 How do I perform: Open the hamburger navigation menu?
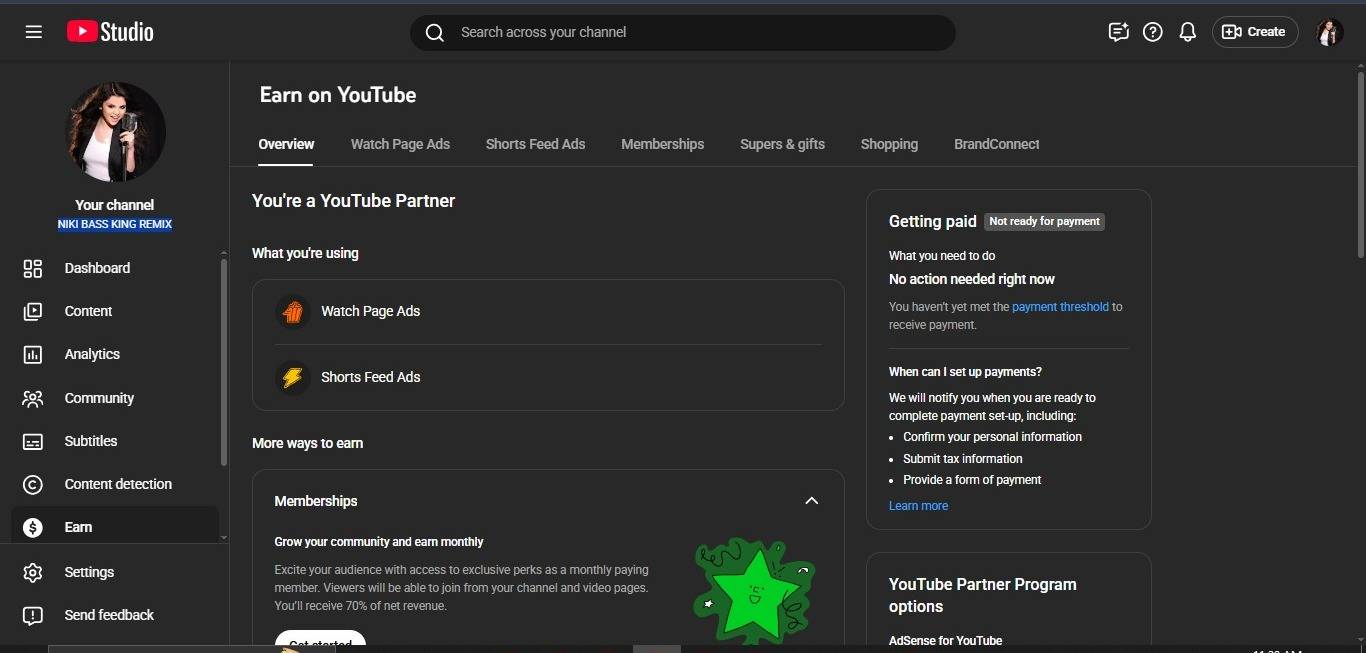tap(33, 32)
